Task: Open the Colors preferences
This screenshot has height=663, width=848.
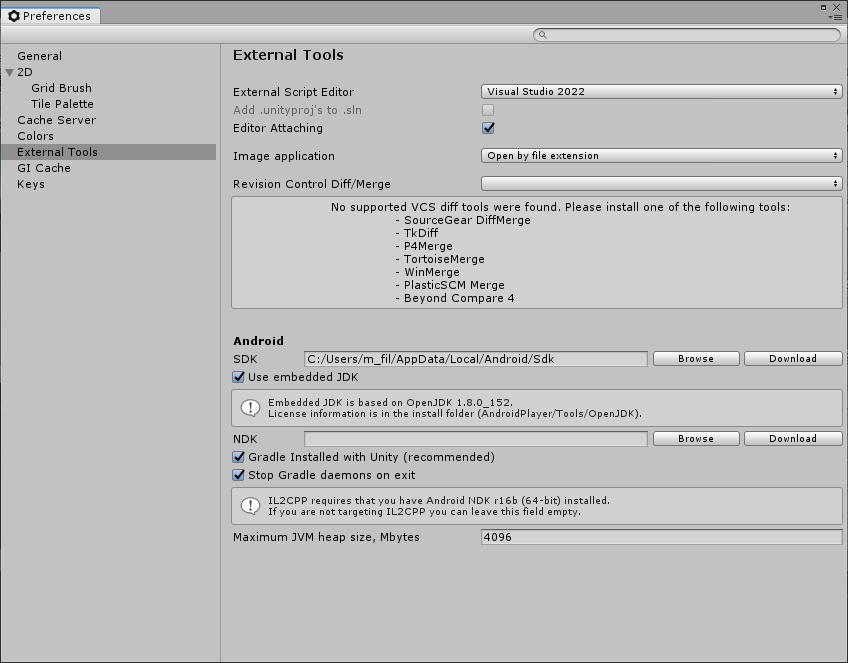Action: (x=35, y=136)
